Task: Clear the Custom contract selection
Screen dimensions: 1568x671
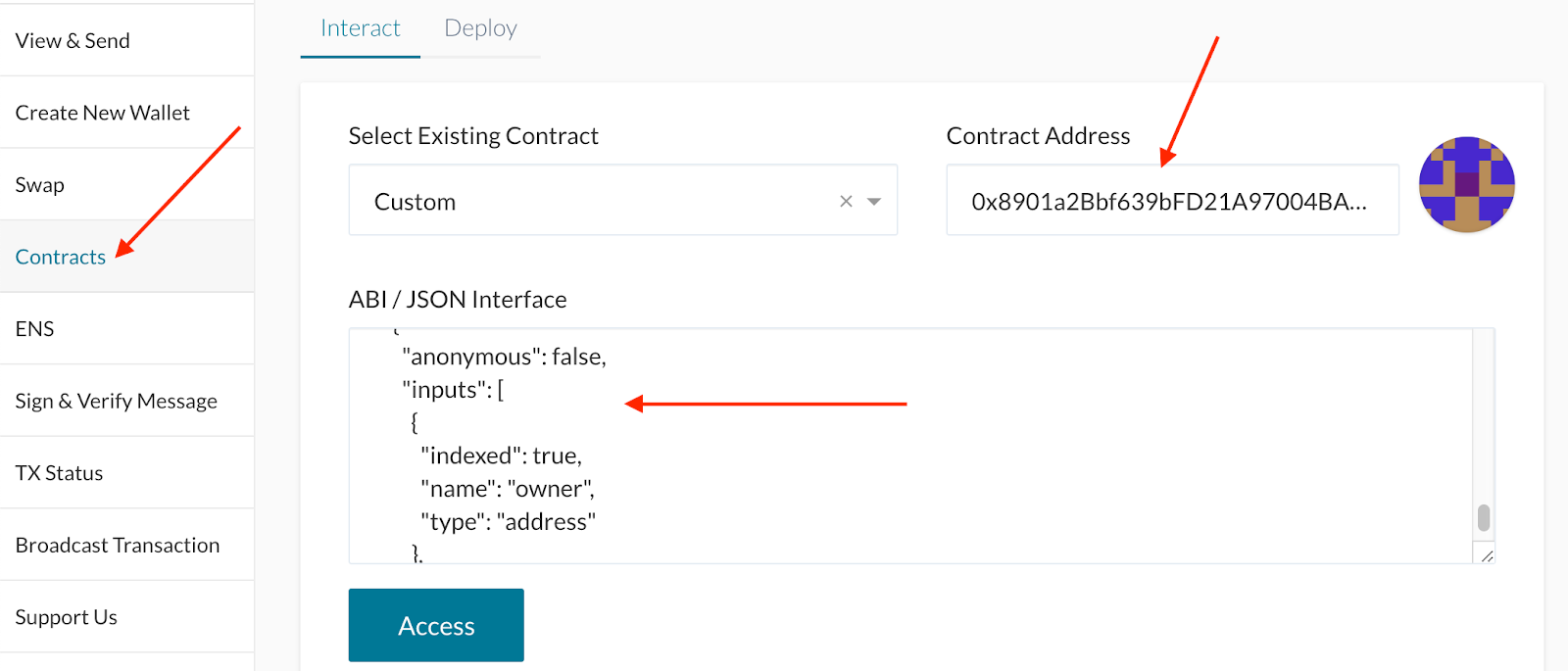Action: coord(846,201)
